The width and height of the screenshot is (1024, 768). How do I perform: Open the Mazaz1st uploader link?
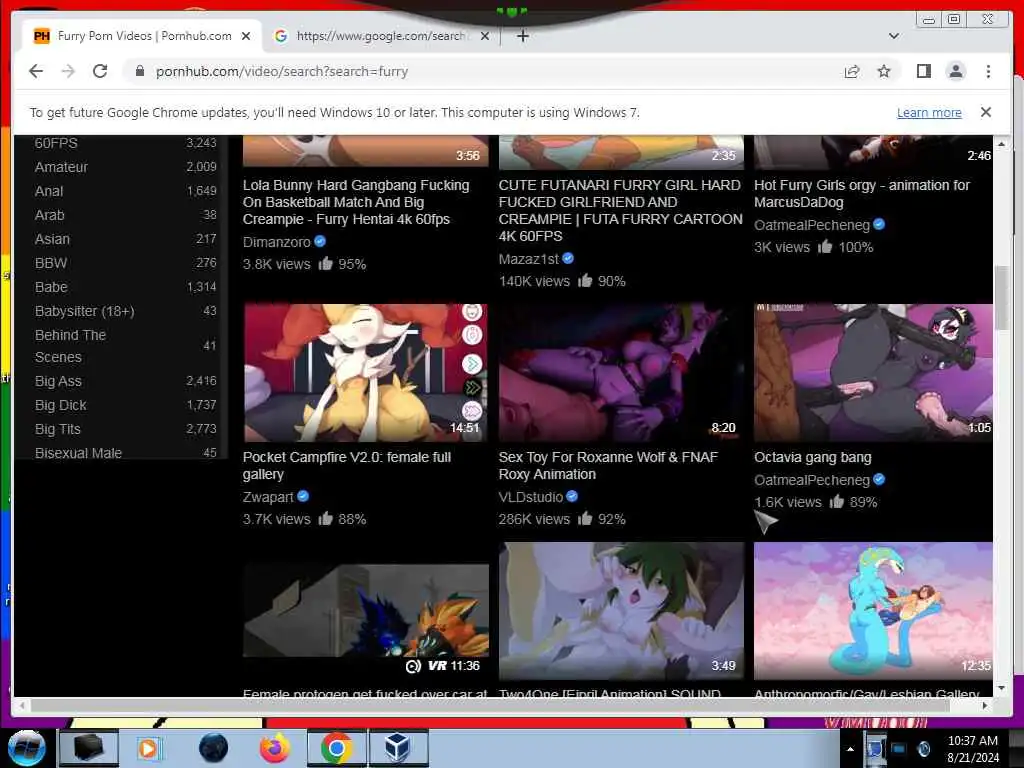(x=528, y=259)
